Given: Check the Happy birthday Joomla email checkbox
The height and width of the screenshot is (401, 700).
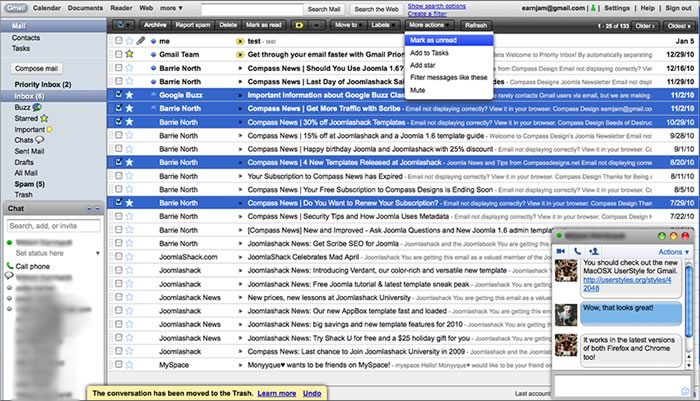Looking at the screenshot, I should pyautogui.click(x=118, y=148).
